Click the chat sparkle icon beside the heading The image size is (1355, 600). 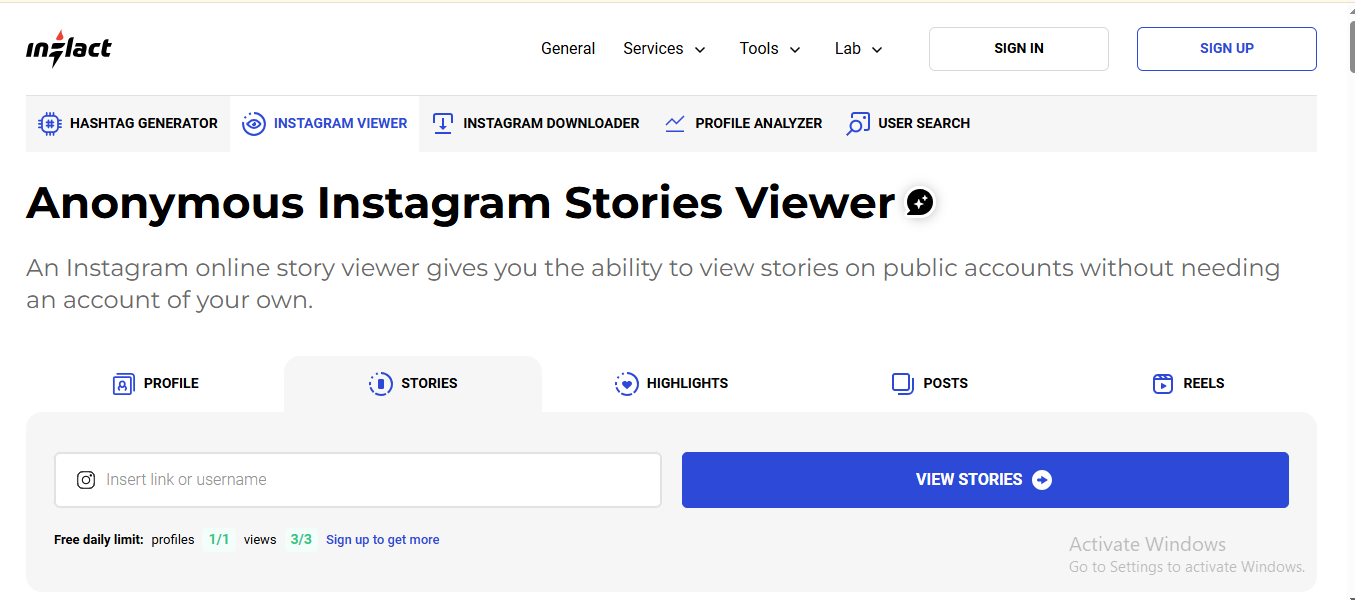coord(920,203)
